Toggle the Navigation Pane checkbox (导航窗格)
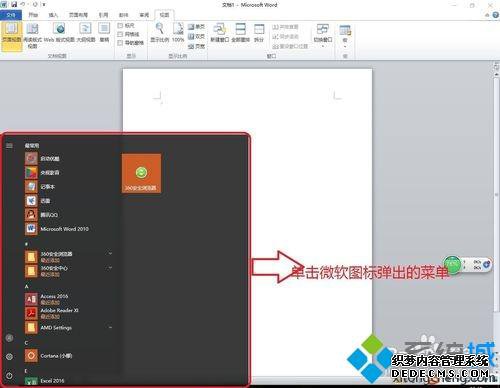This screenshot has height=388, width=500. pyautogui.click(x=120, y=43)
